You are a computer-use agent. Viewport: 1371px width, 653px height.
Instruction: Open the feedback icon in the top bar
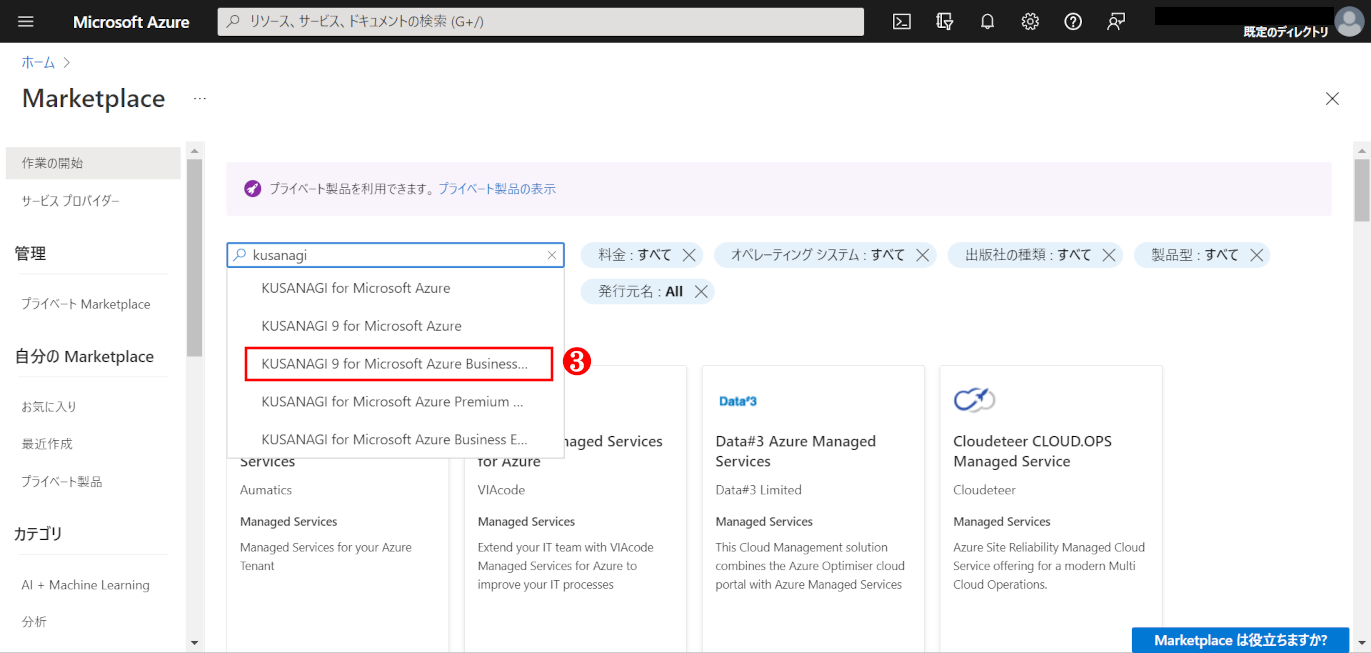[1116, 21]
